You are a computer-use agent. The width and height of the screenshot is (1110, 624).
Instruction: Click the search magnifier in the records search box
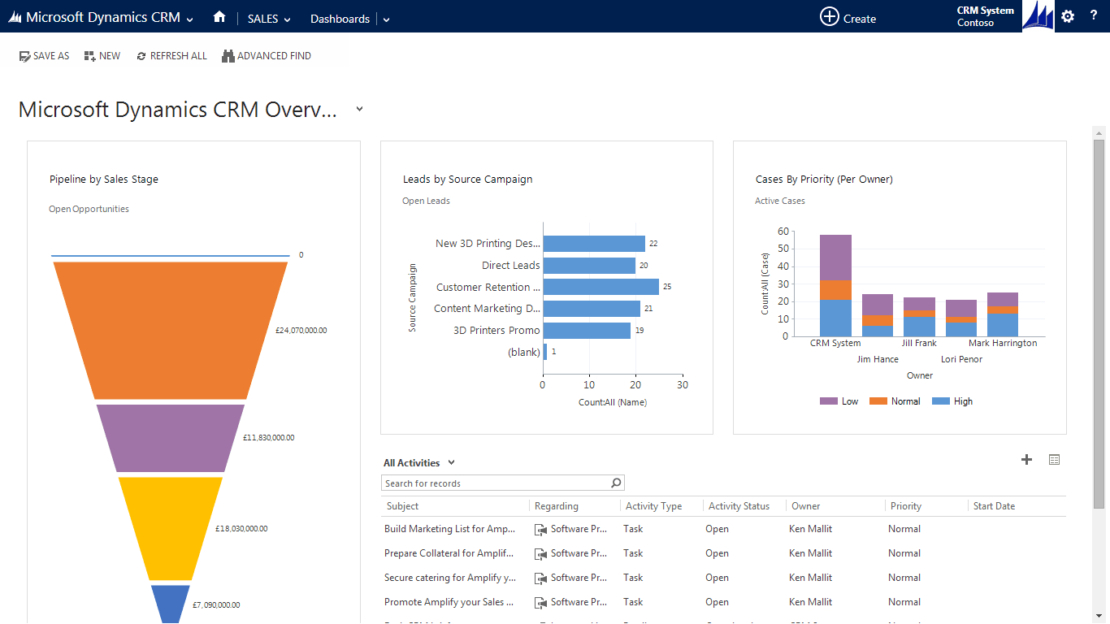click(x=614, y=481)
